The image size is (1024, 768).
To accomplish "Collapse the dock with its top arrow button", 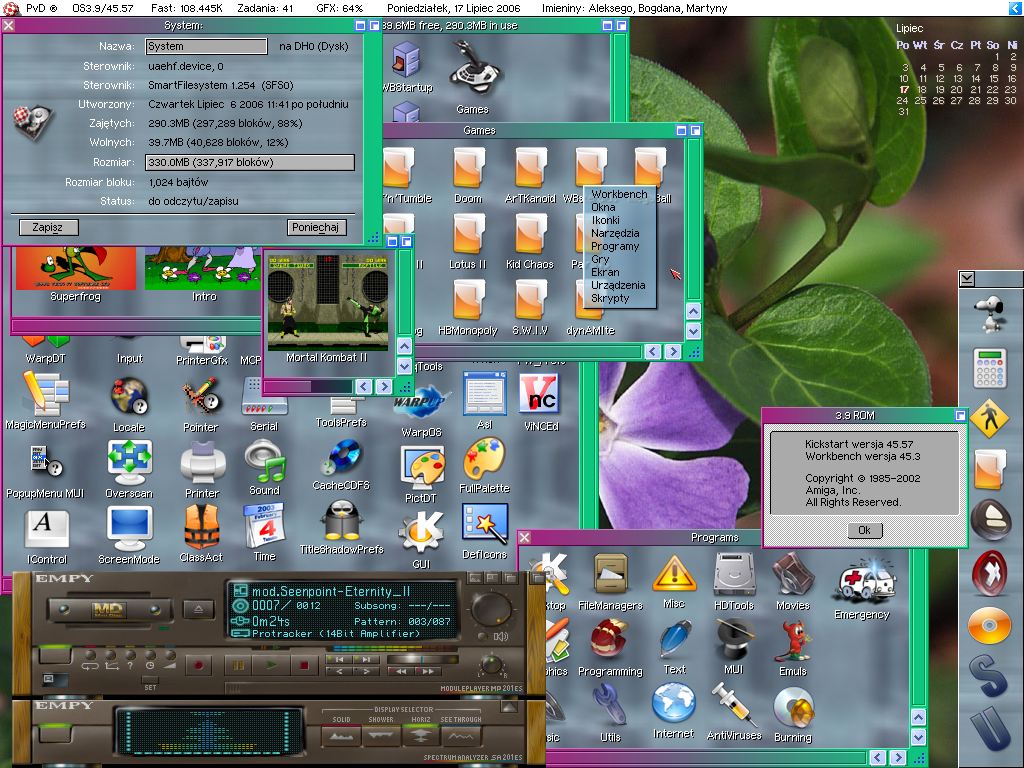I will [x=967, y=279].
